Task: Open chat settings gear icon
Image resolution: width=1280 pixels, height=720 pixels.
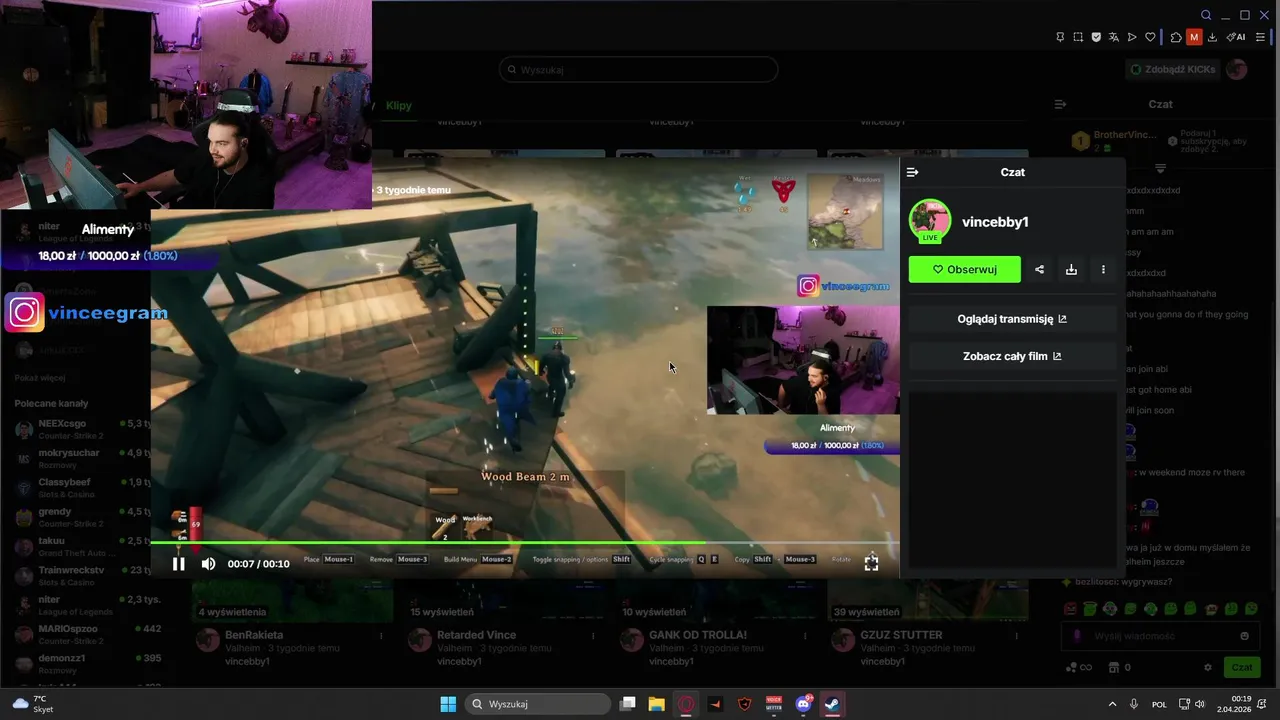Action: [1207, 667]
